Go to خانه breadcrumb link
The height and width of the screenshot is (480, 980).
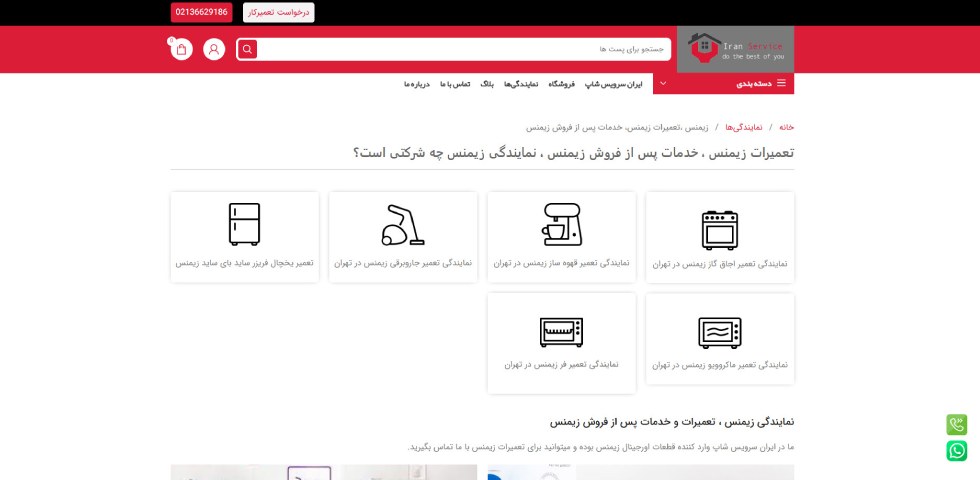[786, 127]
